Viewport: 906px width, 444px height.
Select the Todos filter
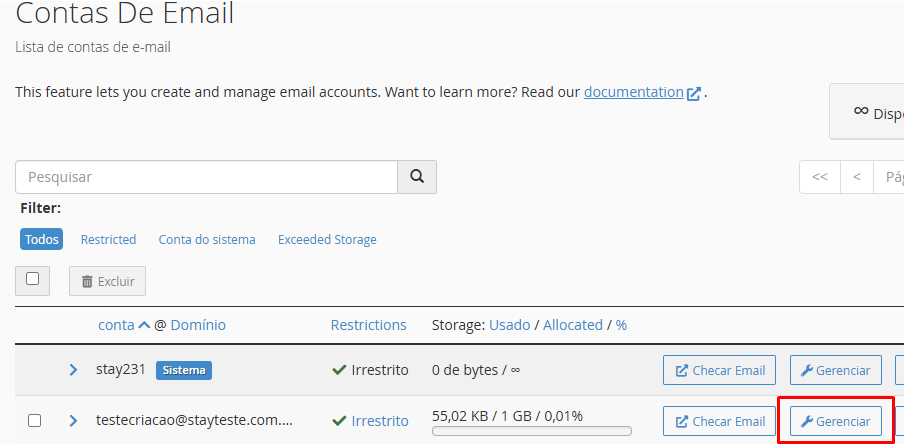click(x=41, y=240)
